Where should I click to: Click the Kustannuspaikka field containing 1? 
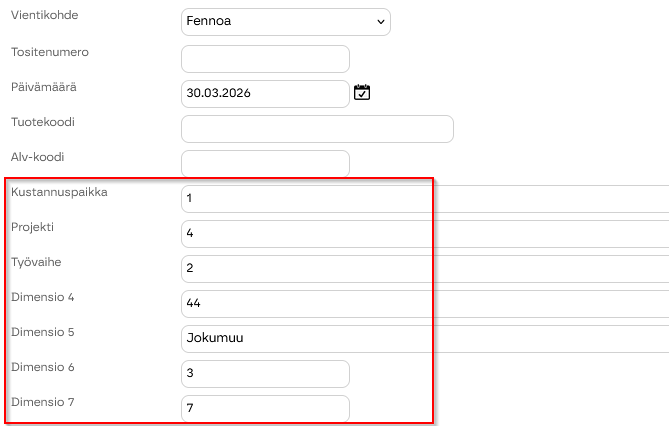coord(420,199)
